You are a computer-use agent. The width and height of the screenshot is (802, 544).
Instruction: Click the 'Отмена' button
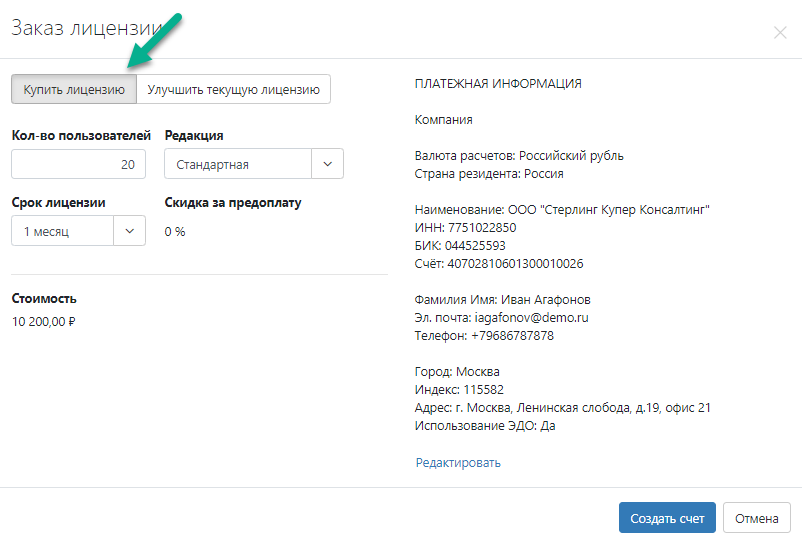756,518
